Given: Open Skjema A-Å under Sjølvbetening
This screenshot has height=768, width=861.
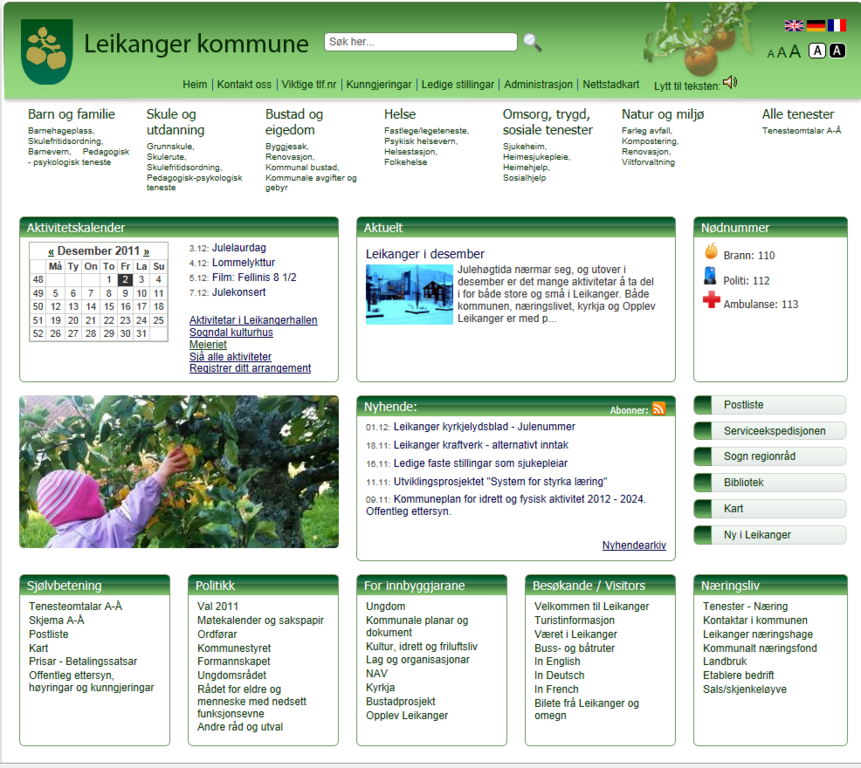Looking at the screenshot, I should point(57,620).
